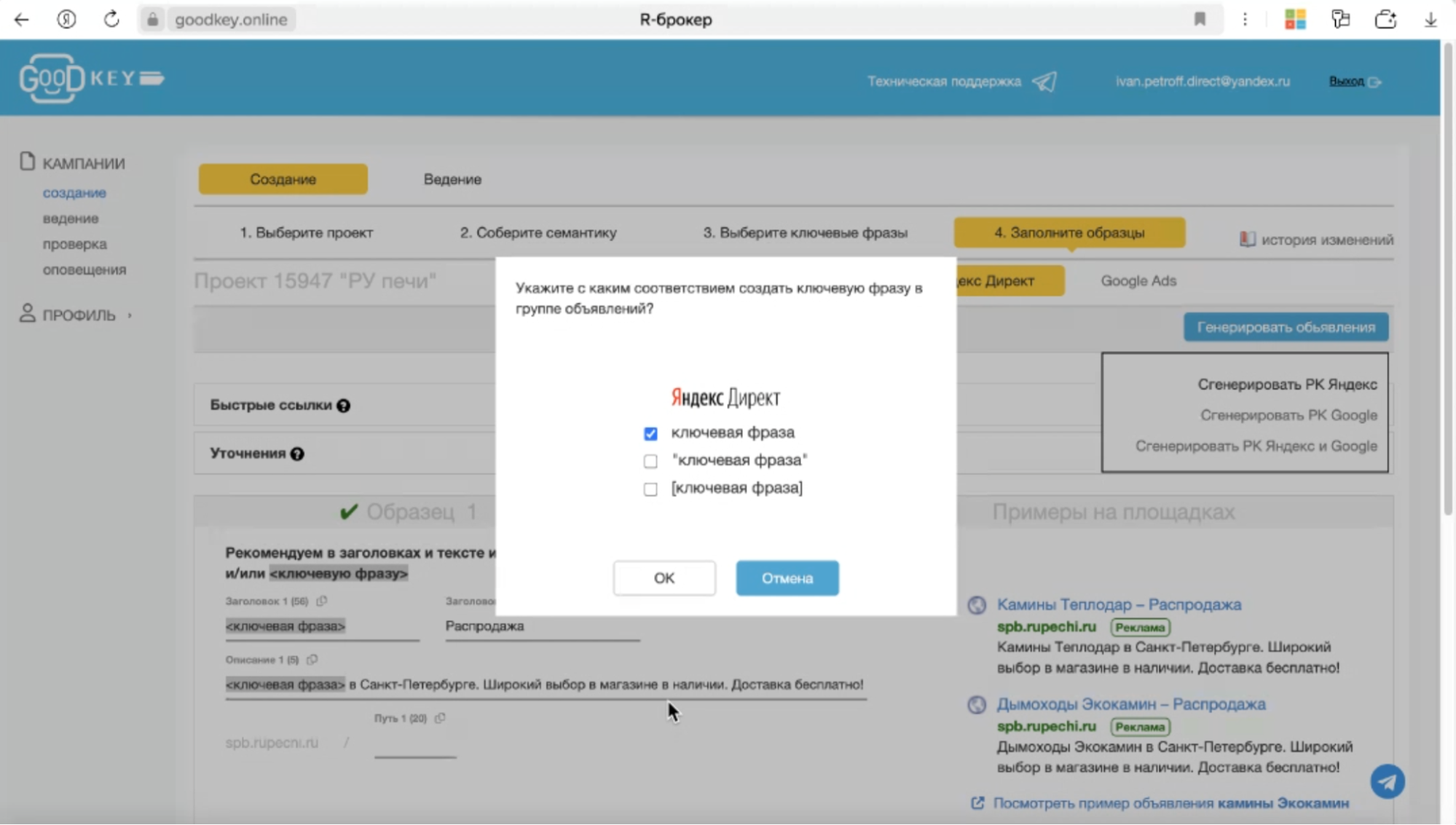The width and height of the screenshot is (1456, 825).
Task: Click the ivan.petroff.direct@yandex.ru account email
Action: click(x=1203, y=82)
